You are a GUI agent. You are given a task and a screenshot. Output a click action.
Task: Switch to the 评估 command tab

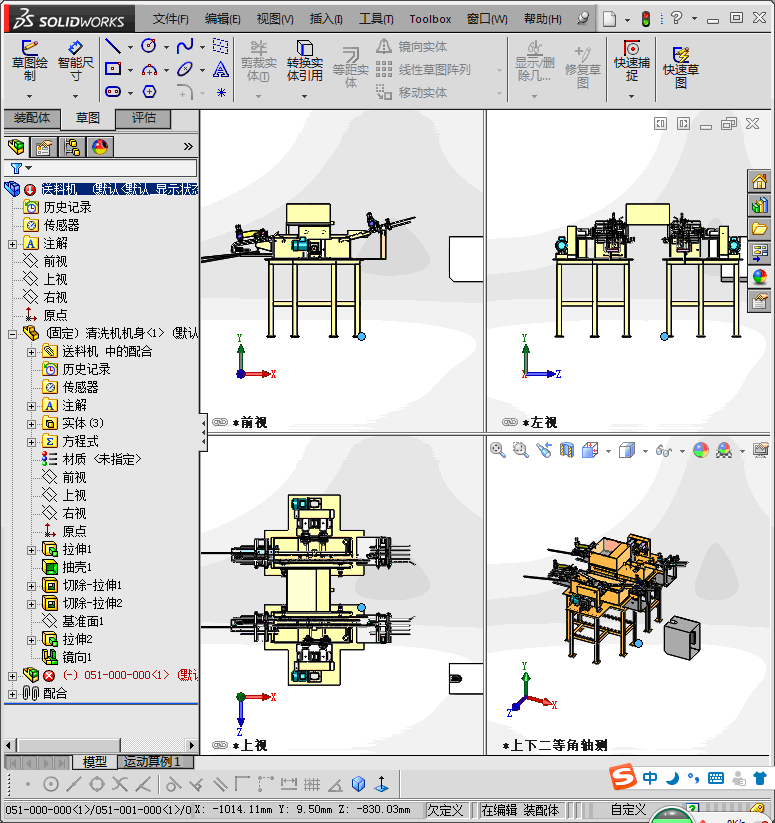[x=143, y=118]
